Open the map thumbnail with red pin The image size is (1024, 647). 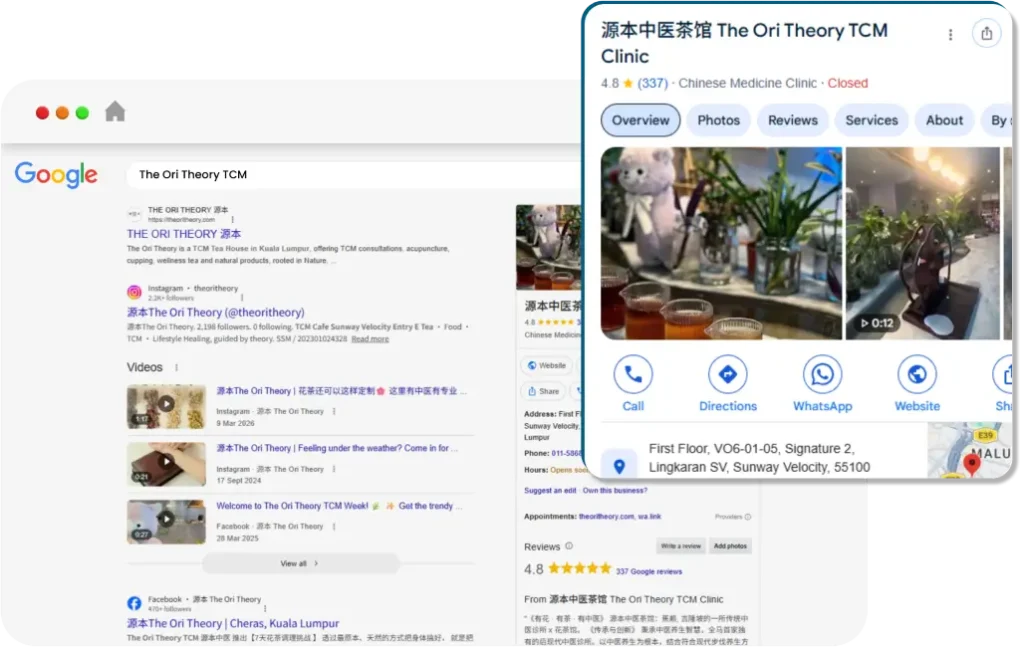pyautogui.click(x=969, y=449)
